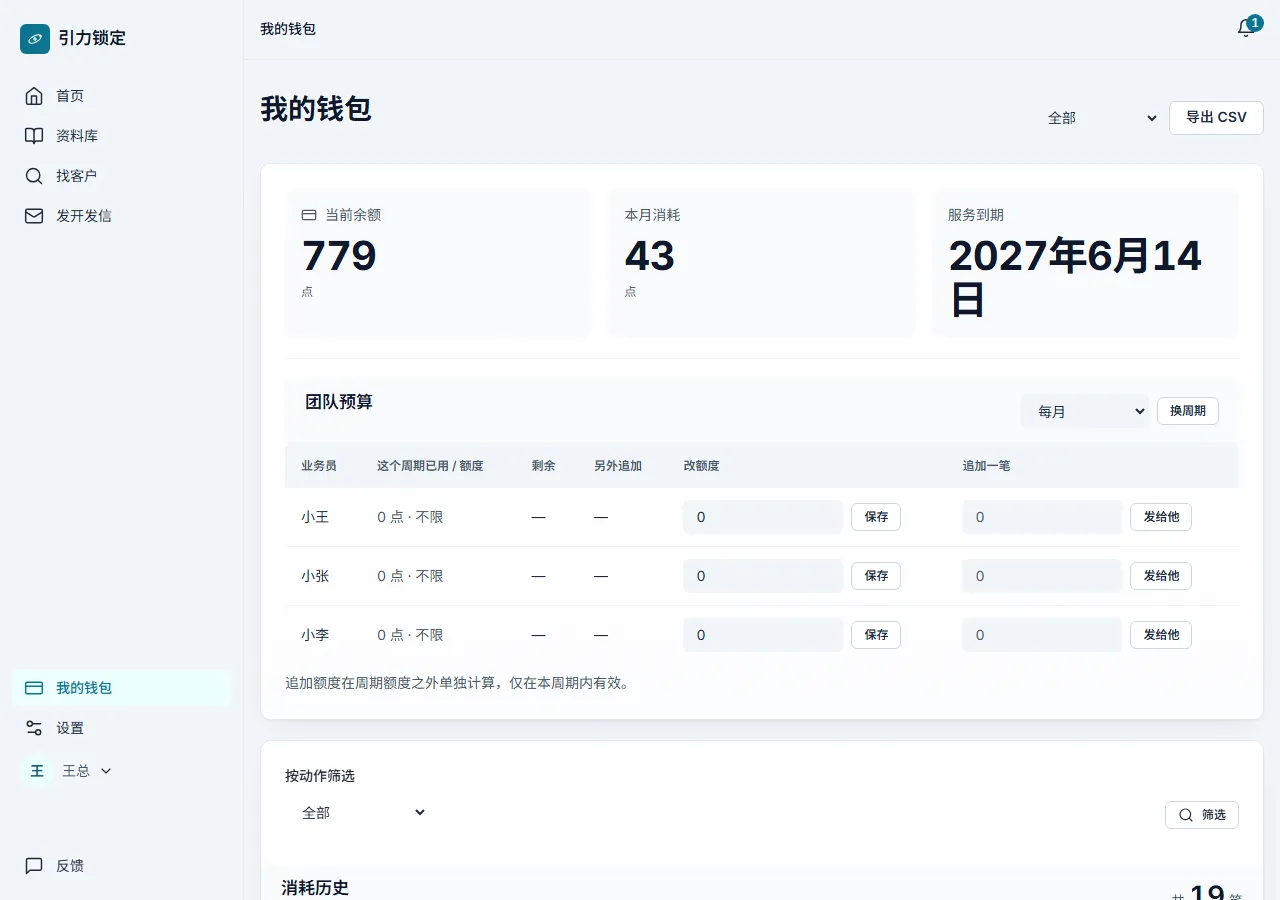
Task: Click the home icon beside 首页
Action: pyautogui.click(x=34, y=96)
